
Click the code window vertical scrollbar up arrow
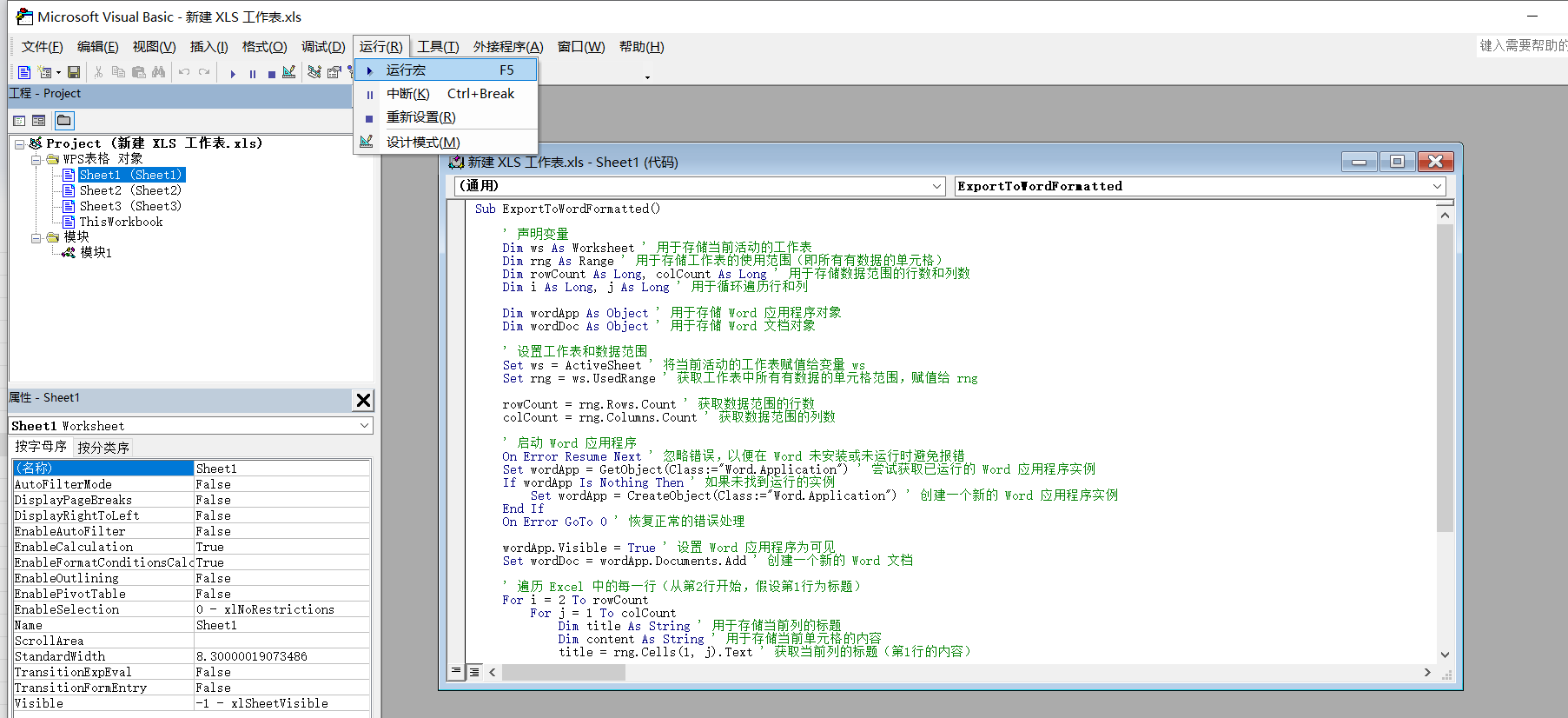(x=1445, y=215)
